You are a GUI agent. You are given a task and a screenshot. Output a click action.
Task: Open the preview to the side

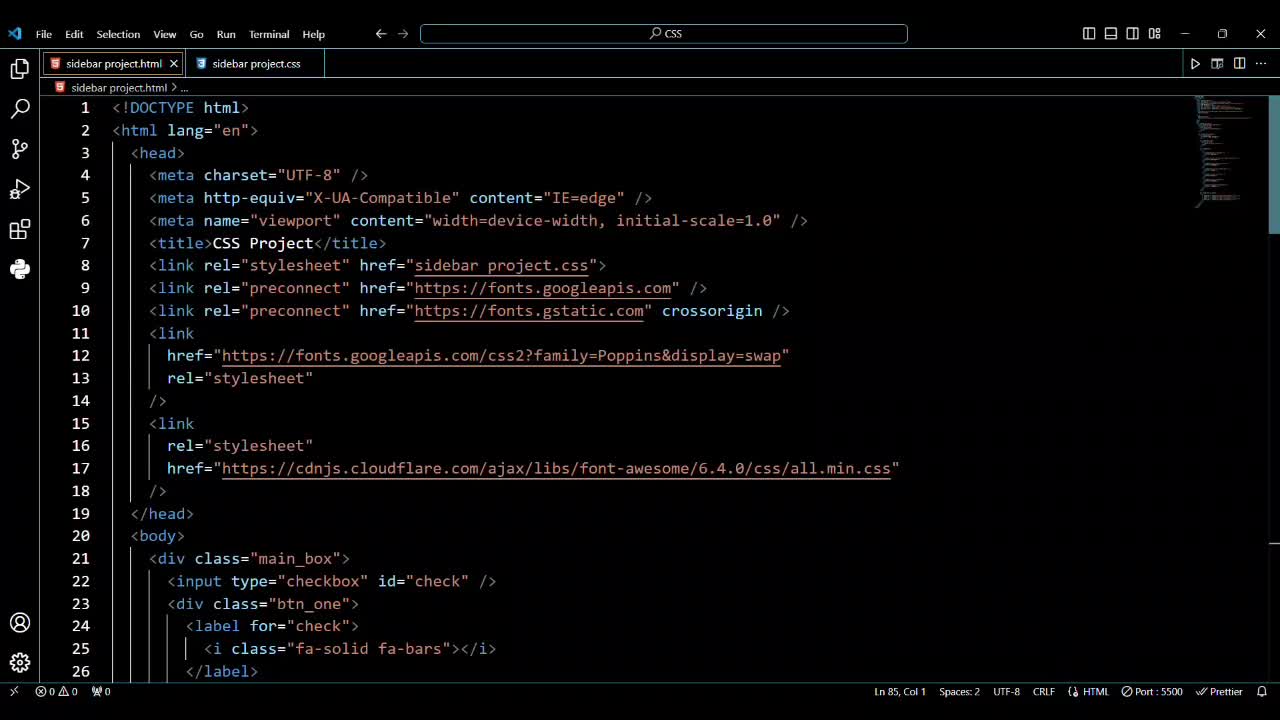[x=1217, y=64]
